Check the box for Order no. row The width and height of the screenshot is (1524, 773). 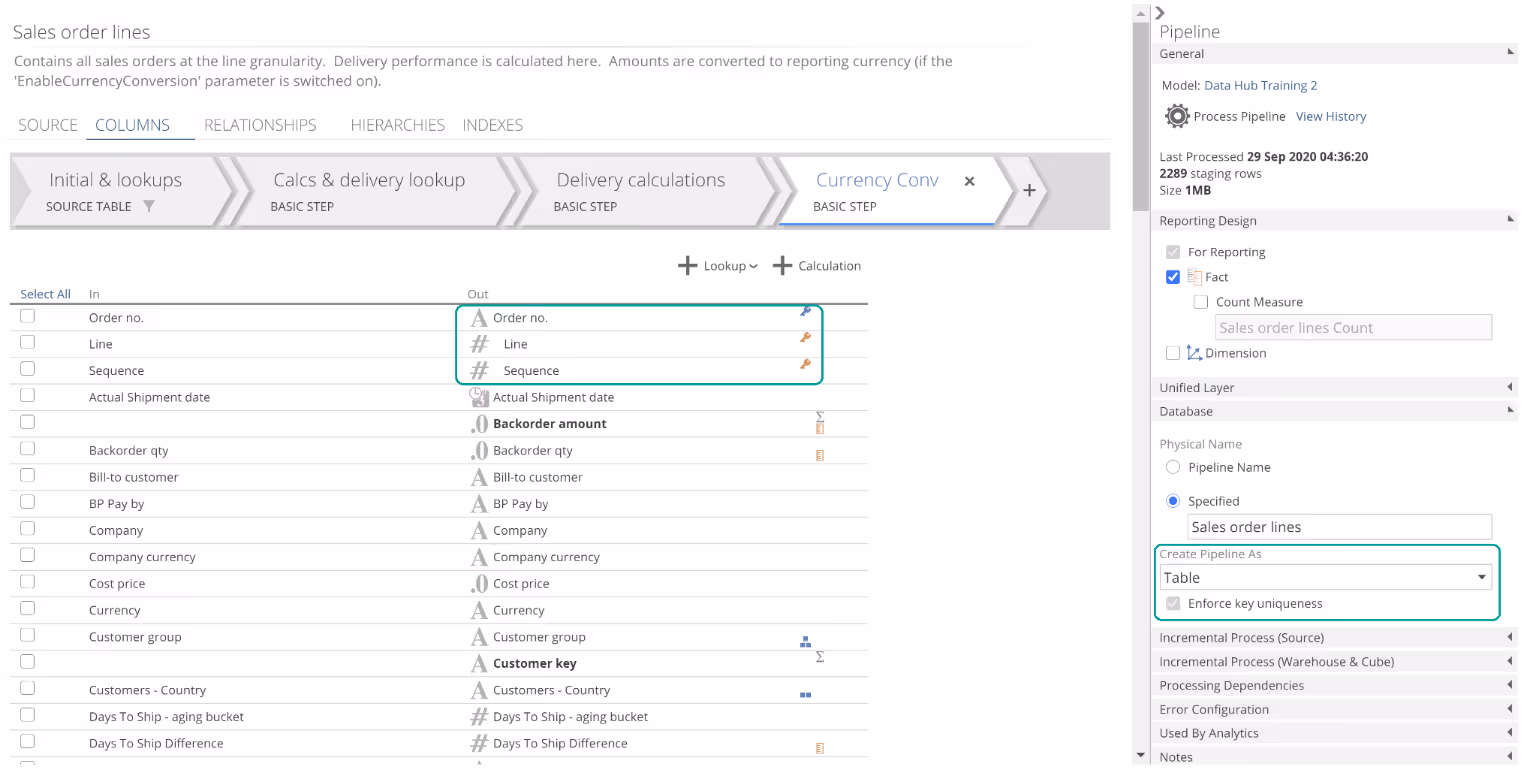pos(28,316)
